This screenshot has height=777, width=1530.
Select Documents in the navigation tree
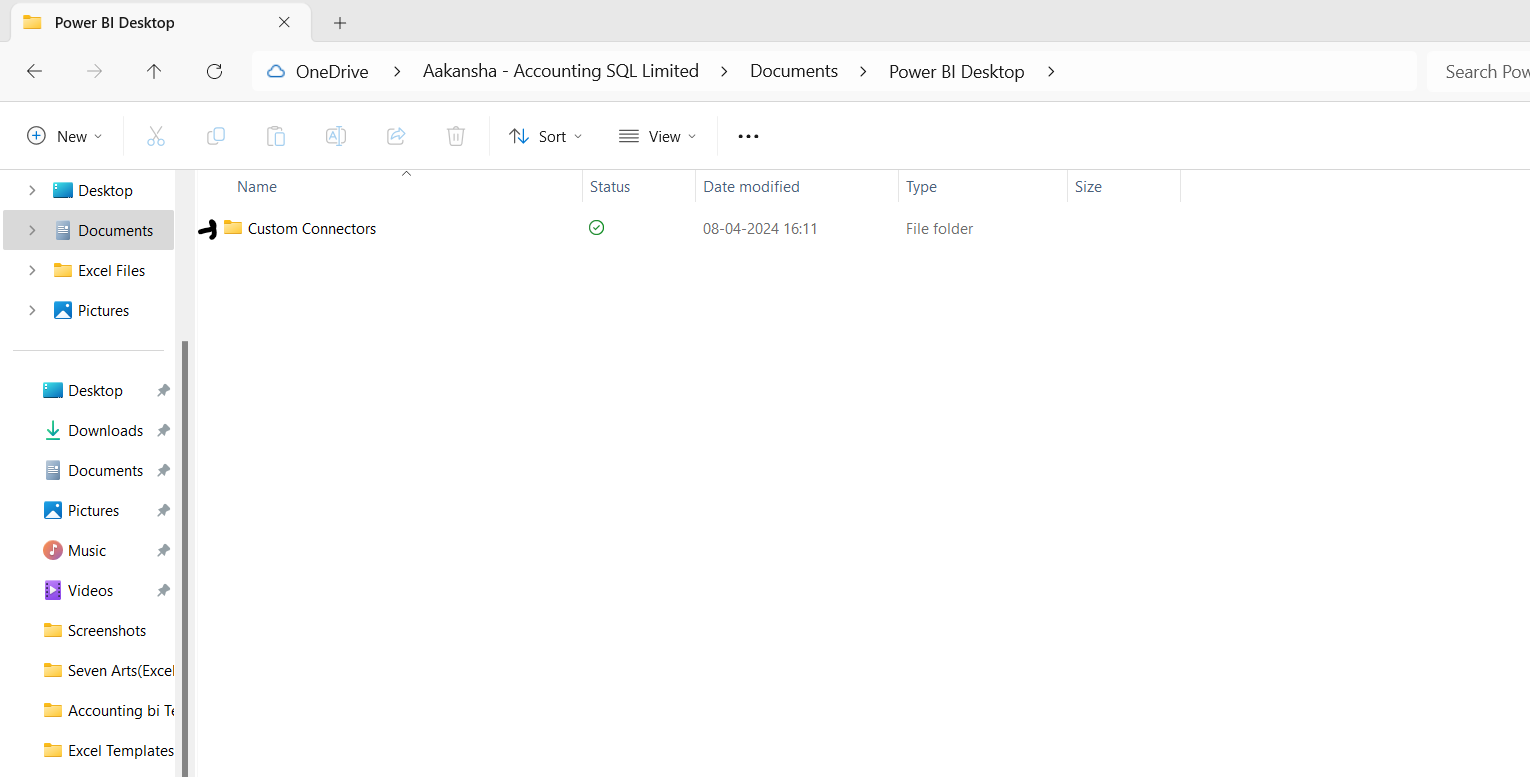point(88,230)
